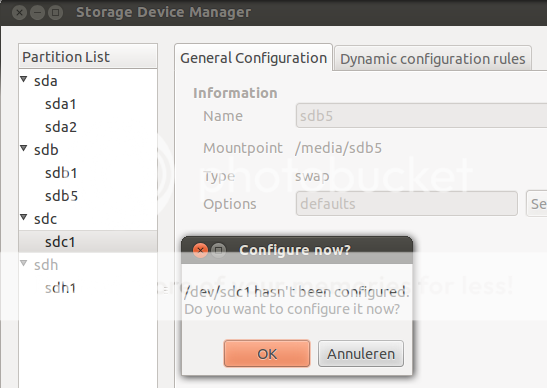Viewport: 547px width, 388px height.
Task: Close the Storage Device Manager window
Action: 20,13
